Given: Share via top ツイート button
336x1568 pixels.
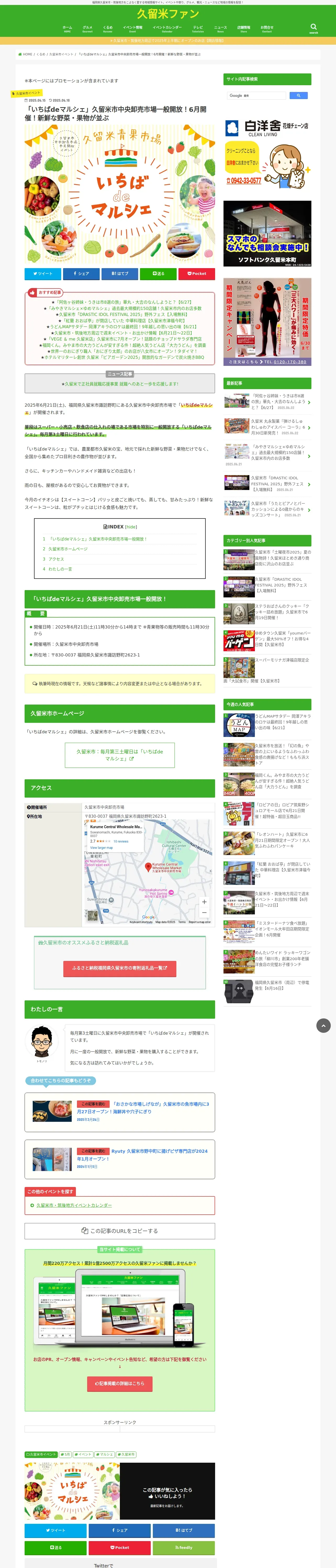Looking at the screenshot, I should (43, 274).
